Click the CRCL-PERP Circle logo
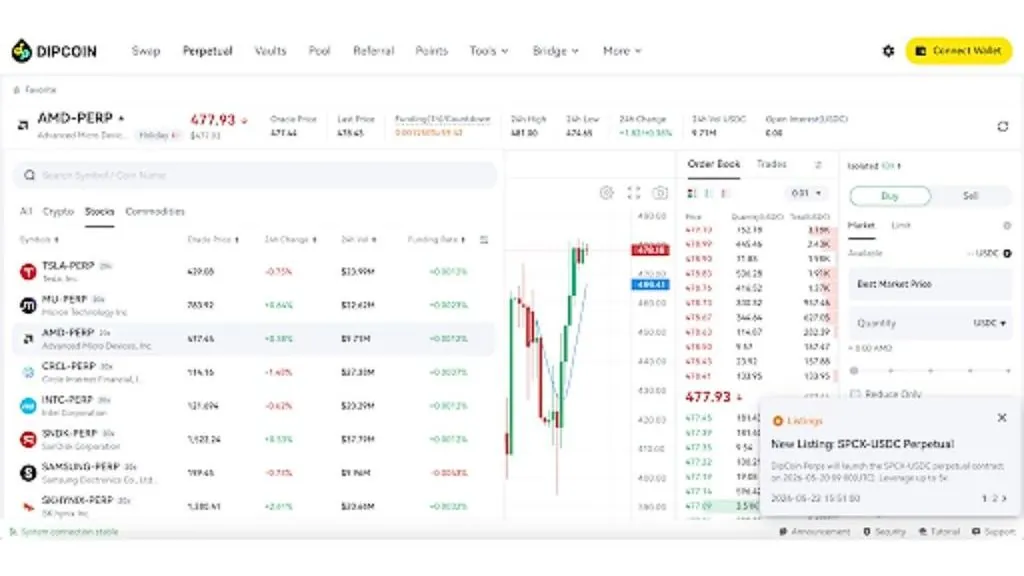The height and width of the screenshot is (576, 1024). pyautogui.click(x=28, y=372)
